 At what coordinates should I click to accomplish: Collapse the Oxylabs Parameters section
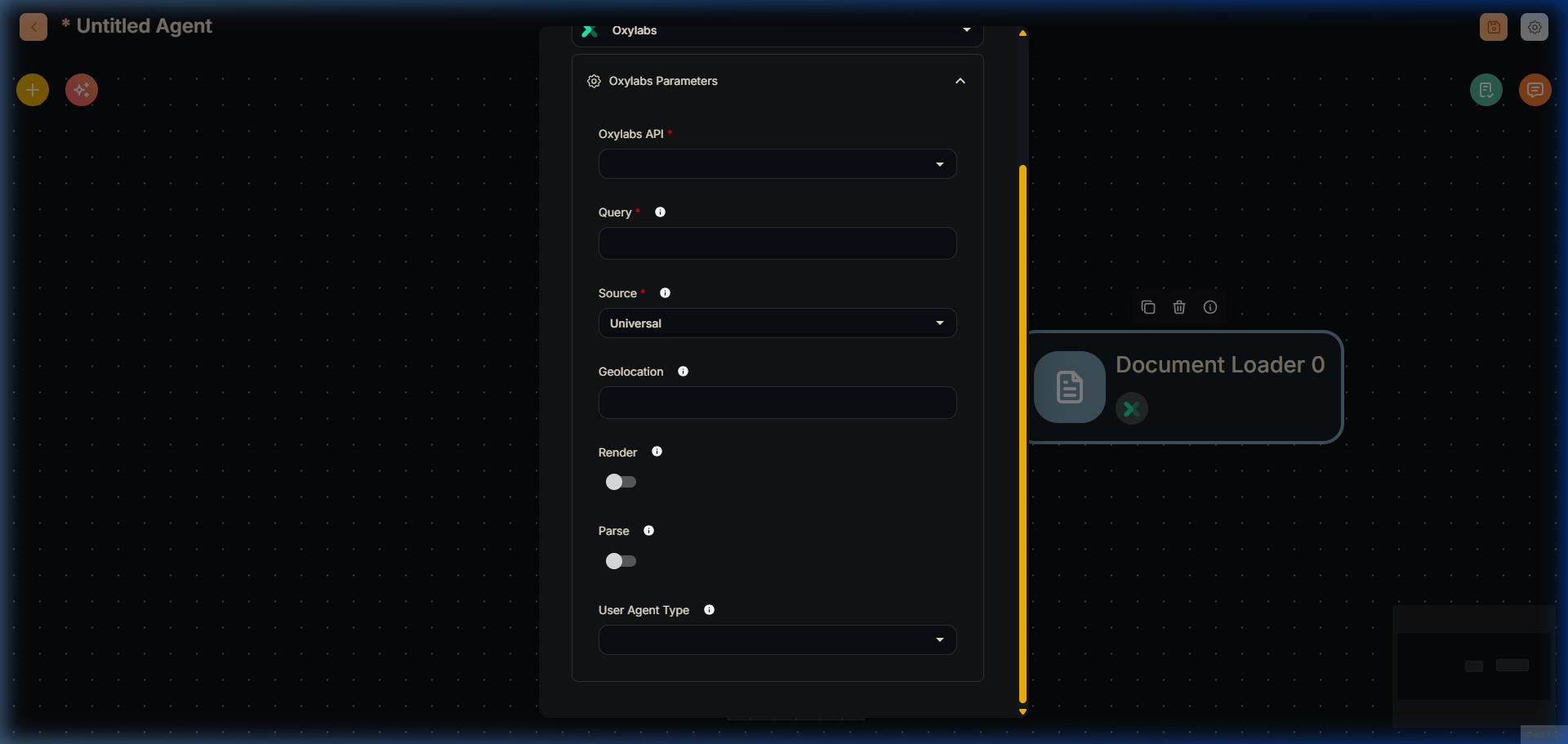click(960, 81)
